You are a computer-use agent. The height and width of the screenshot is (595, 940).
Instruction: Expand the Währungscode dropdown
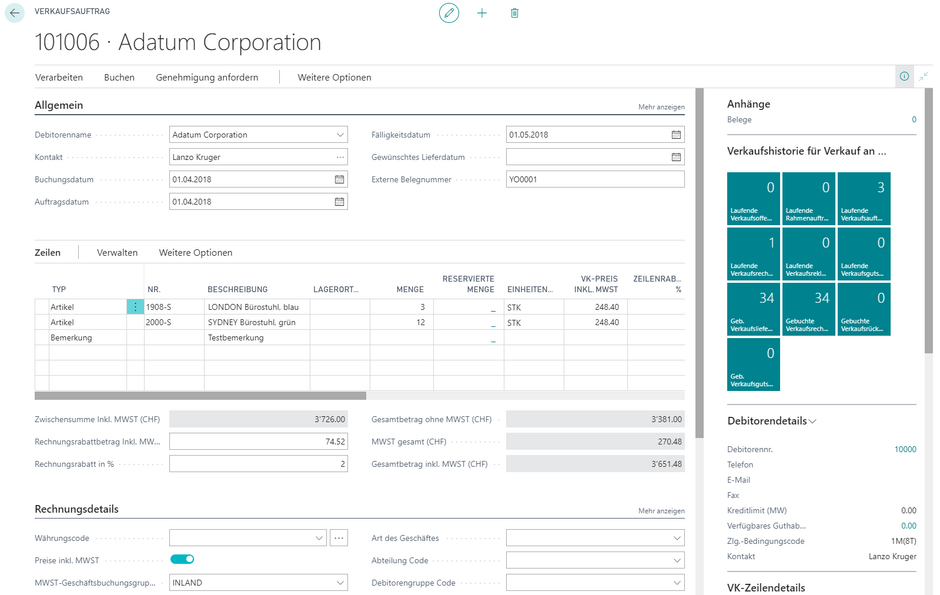(319, 538)
